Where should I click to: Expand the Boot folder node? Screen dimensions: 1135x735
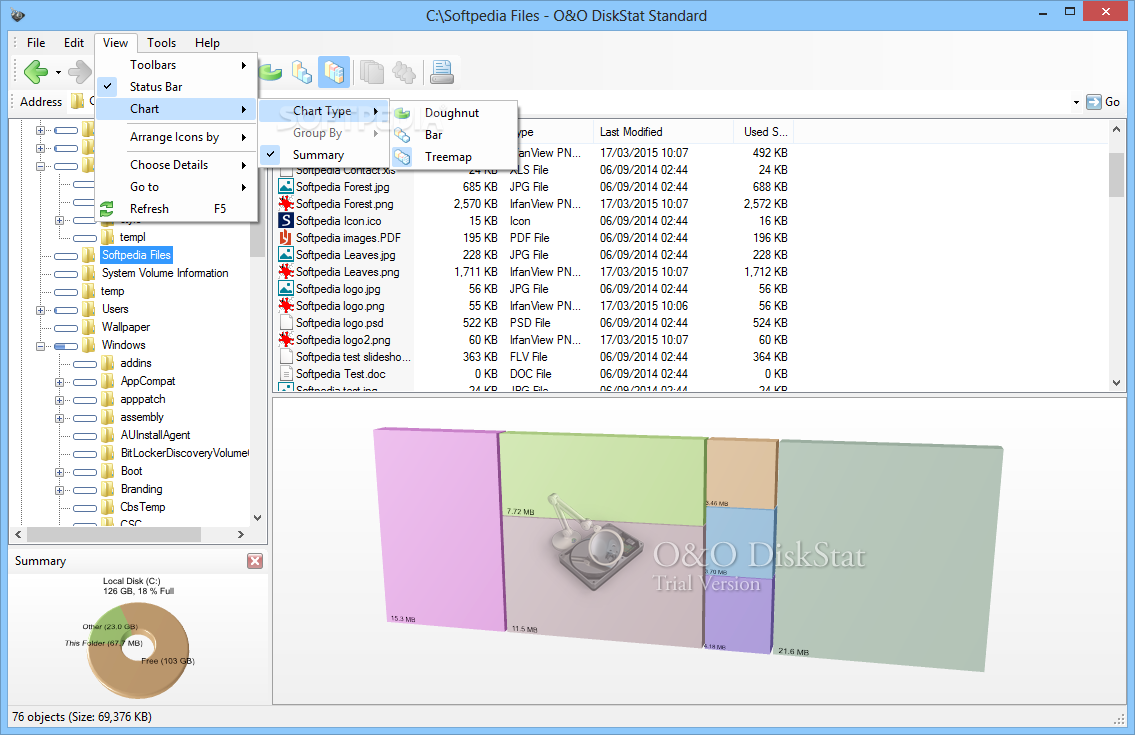[x=60, y=472]
